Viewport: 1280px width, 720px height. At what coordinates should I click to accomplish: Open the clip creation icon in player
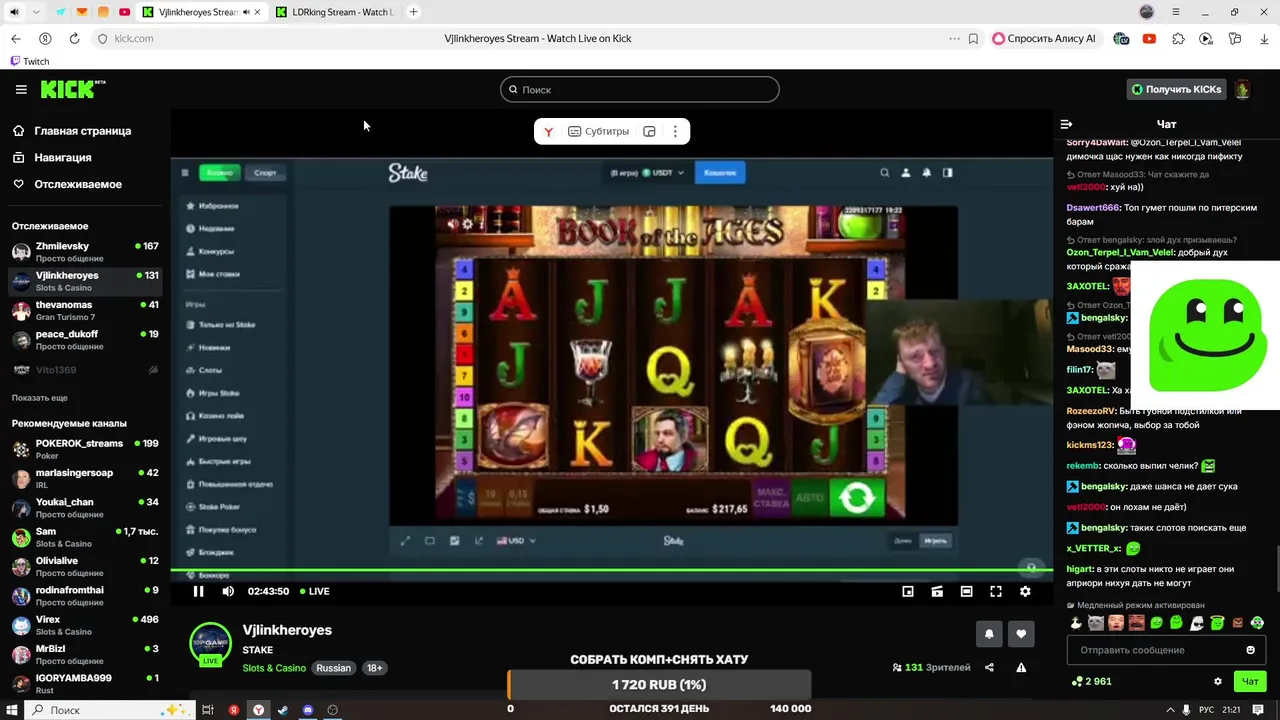937,591
